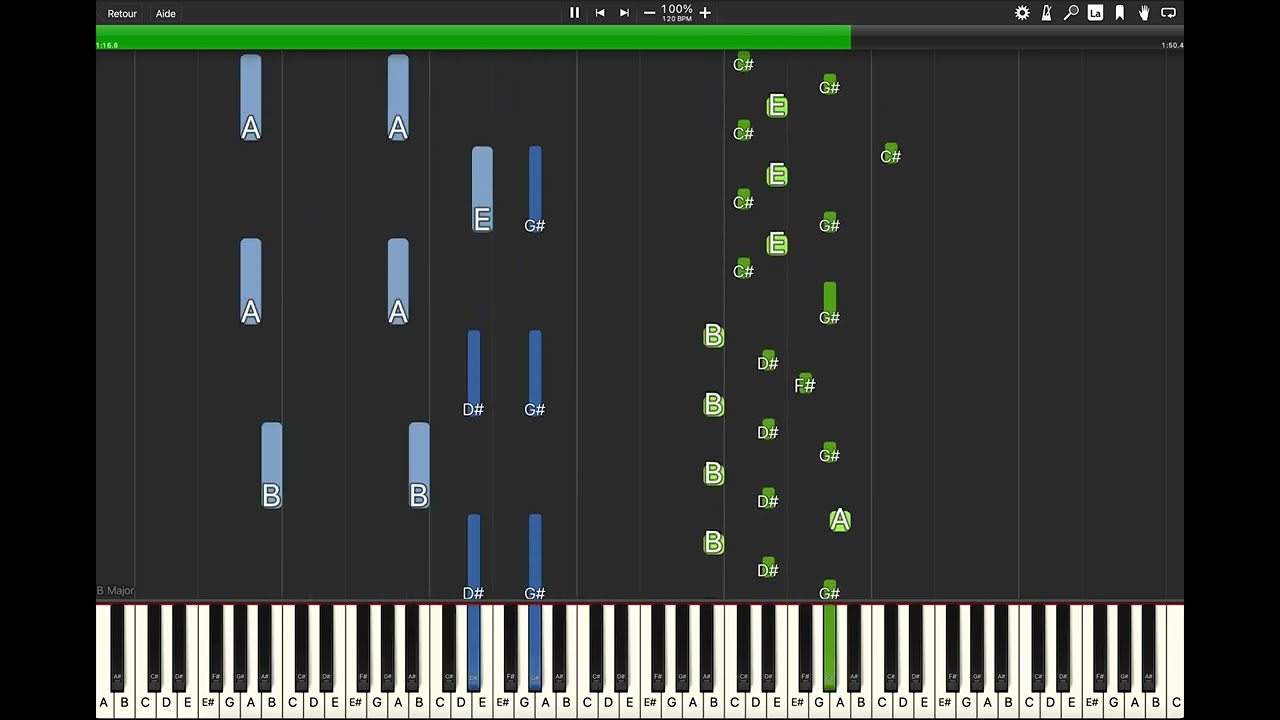Click the green F# falling note
The width and height of the screenshot is (1280, 720).
(805, 383)
